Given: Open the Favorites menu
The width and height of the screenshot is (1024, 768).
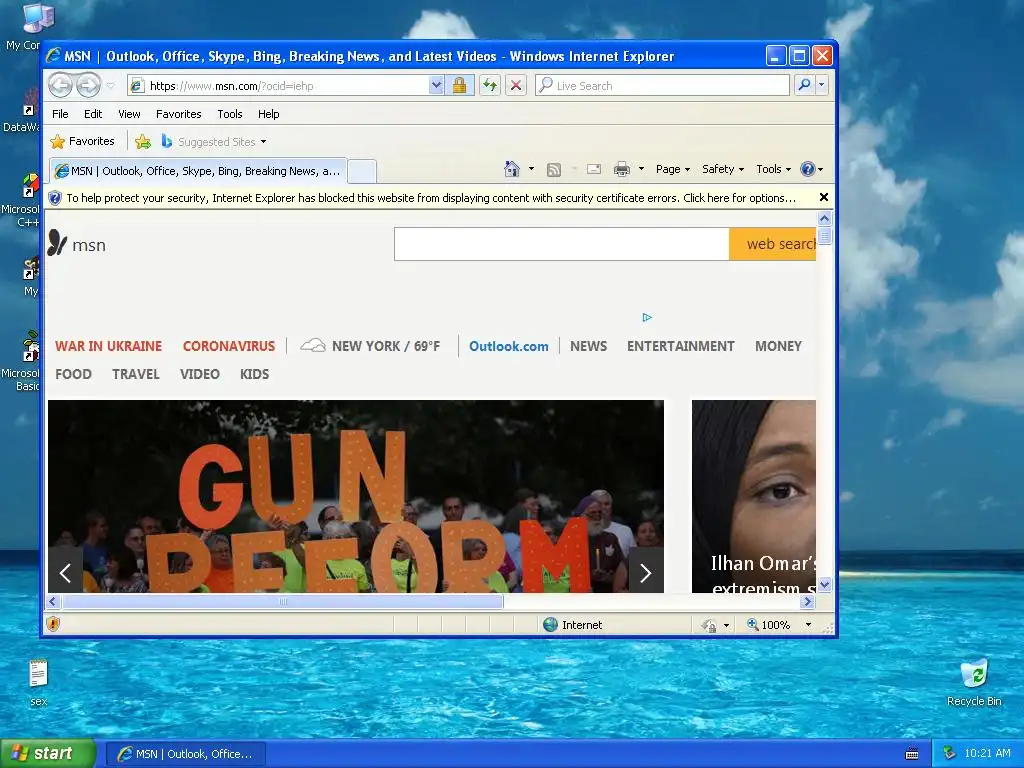Looking at the screenshot, I should pyautogui.click(x=178, y=114).
